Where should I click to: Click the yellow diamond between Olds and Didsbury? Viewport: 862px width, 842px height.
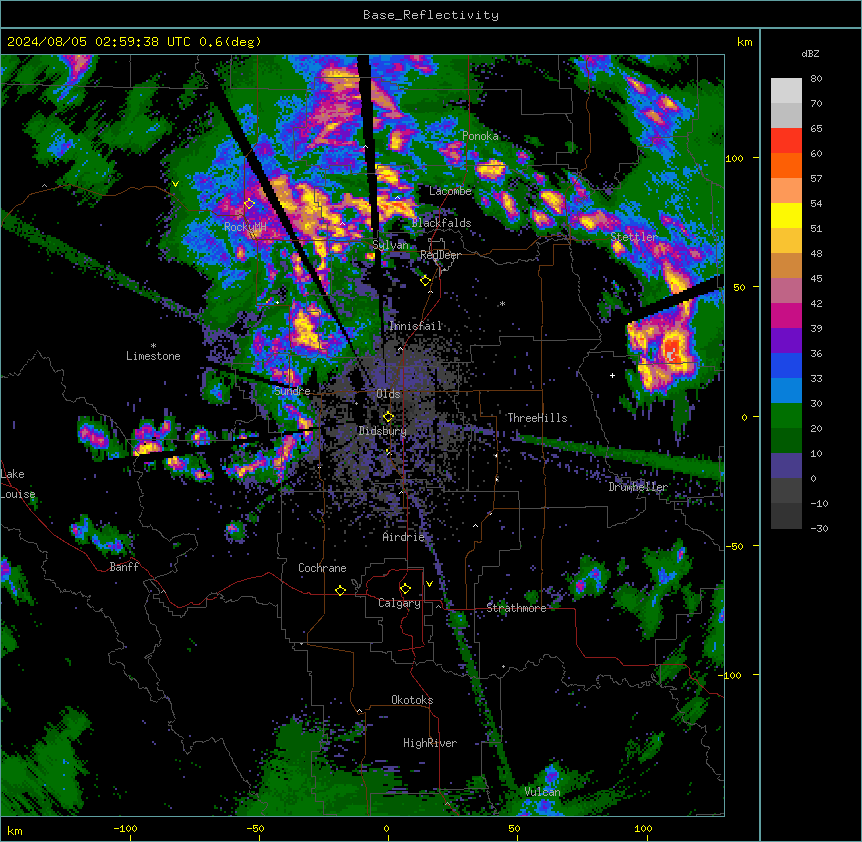point(388,417)
